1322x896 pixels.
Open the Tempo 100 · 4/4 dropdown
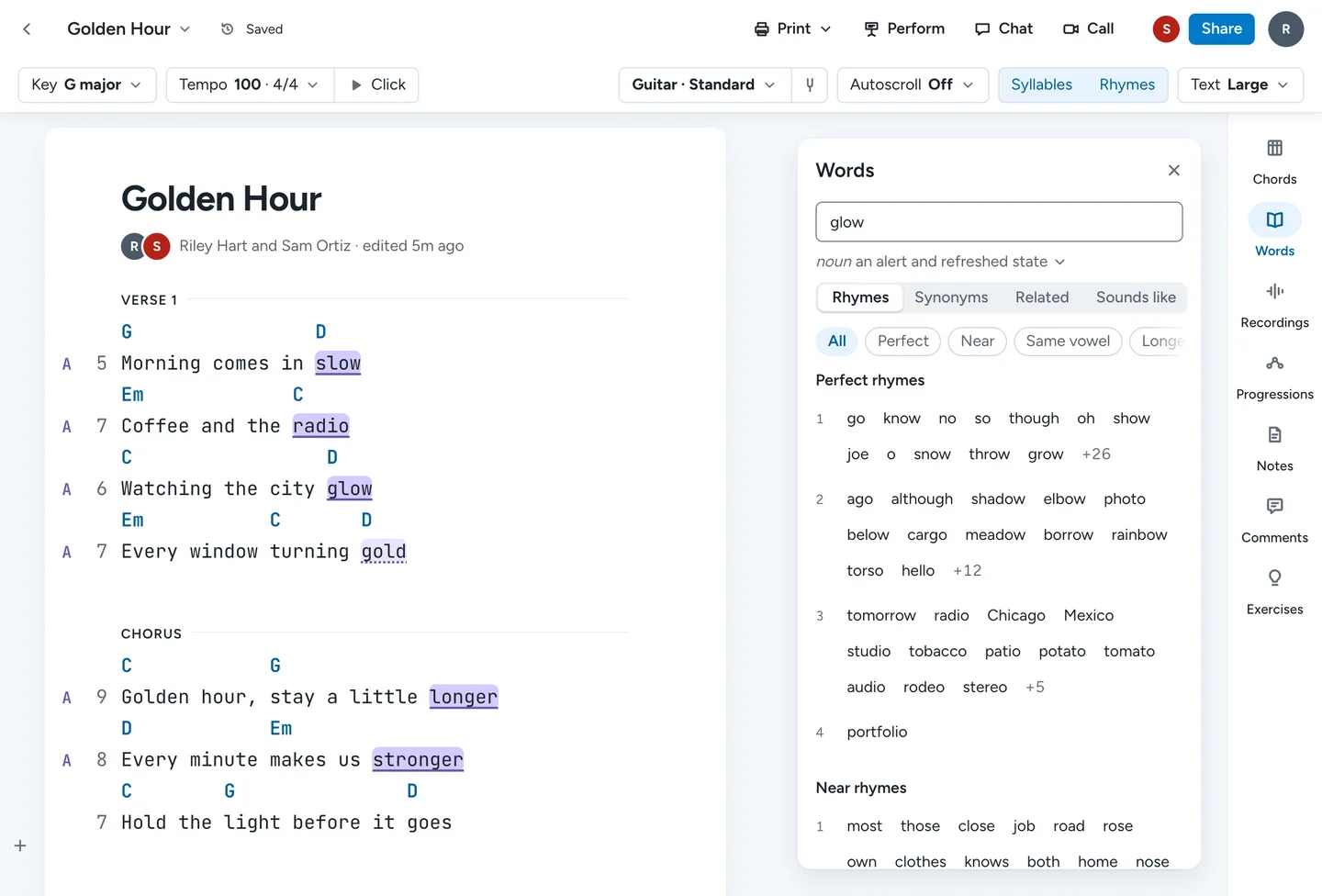point(250,84)
